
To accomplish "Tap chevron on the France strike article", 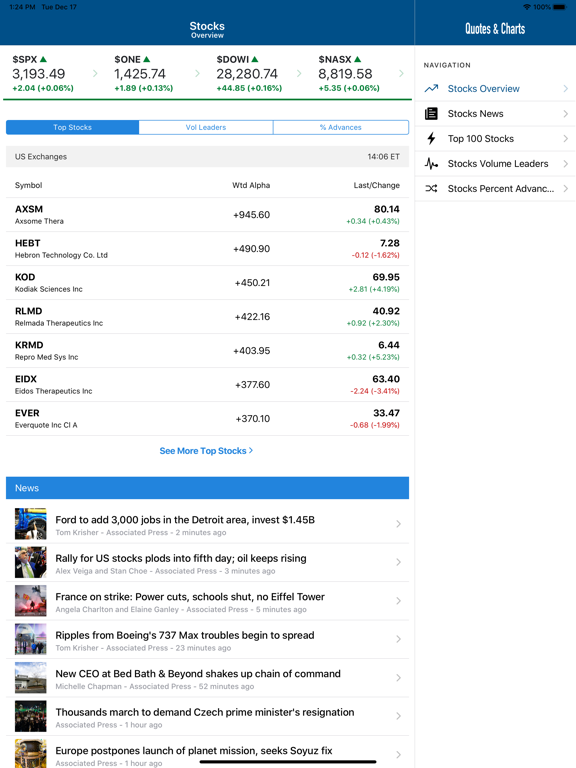I will (398, 600).
